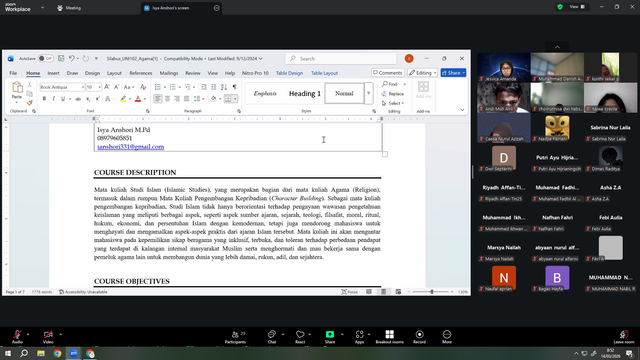The width and height of the screenshot is (640, 360).
Task: Open Change Case Aa dropdown
Action: click(129, 87)
